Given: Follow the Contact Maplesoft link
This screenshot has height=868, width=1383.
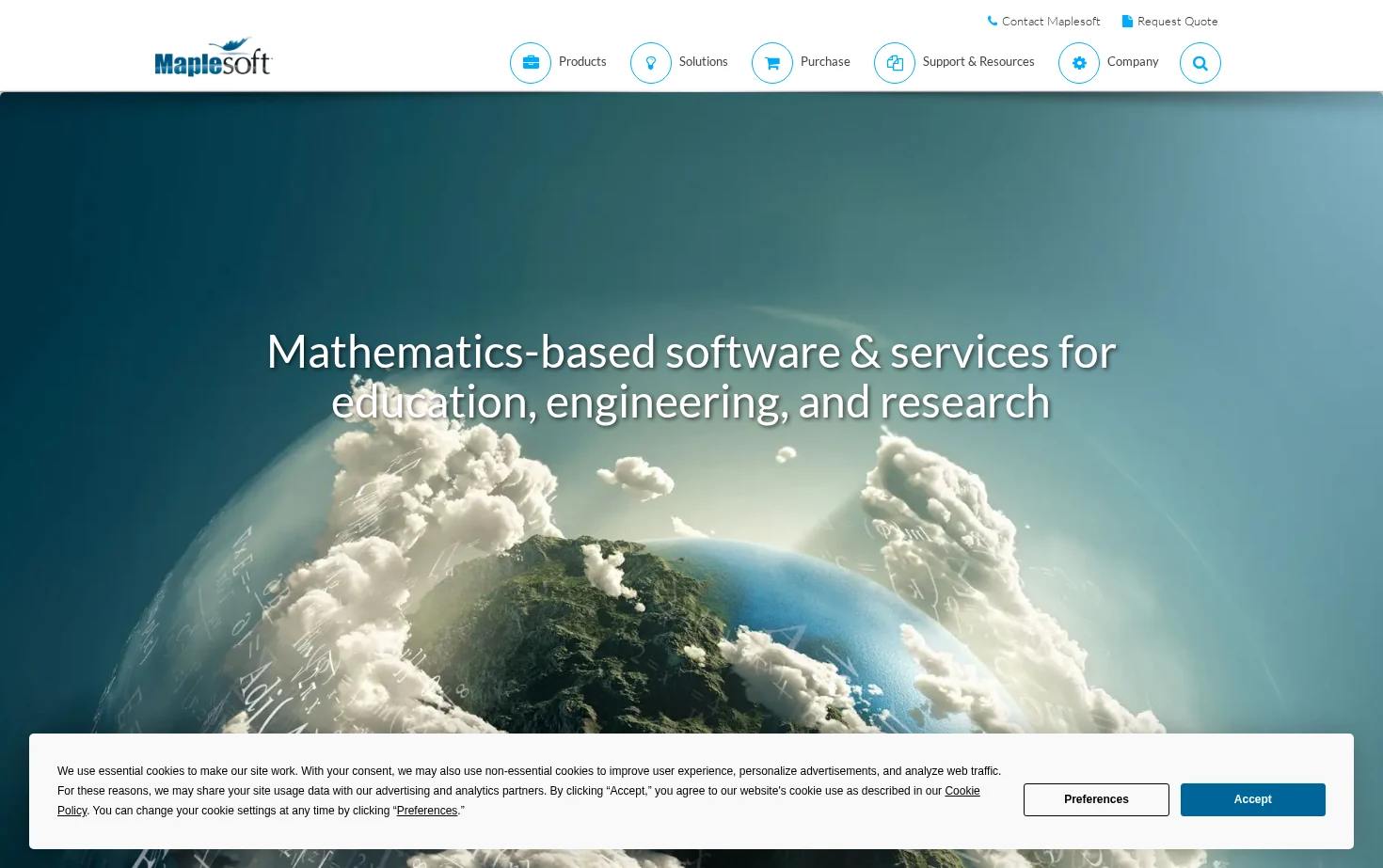Looking at the screenshot, I should [x=1051, y=21].
